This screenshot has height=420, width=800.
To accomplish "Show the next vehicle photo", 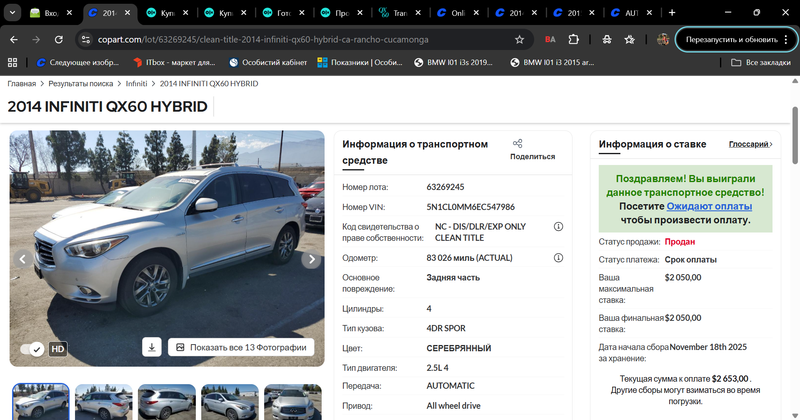I will pos(311,259).
